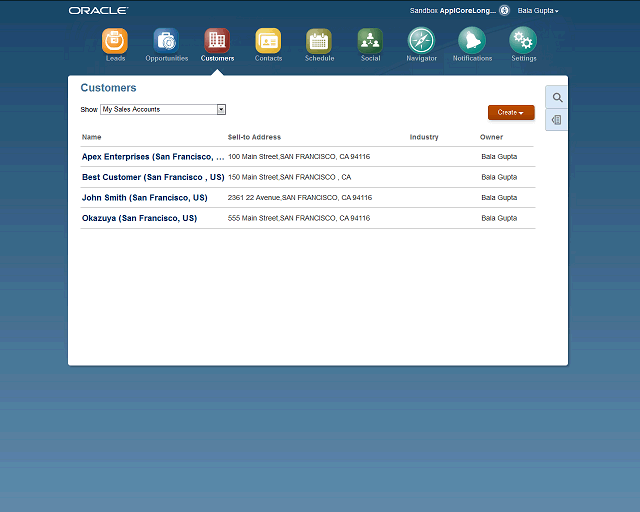Sort by Sell-to Address column header
Image resolution: width=640 pixels, height=512 pixels.
pos(254,137)
